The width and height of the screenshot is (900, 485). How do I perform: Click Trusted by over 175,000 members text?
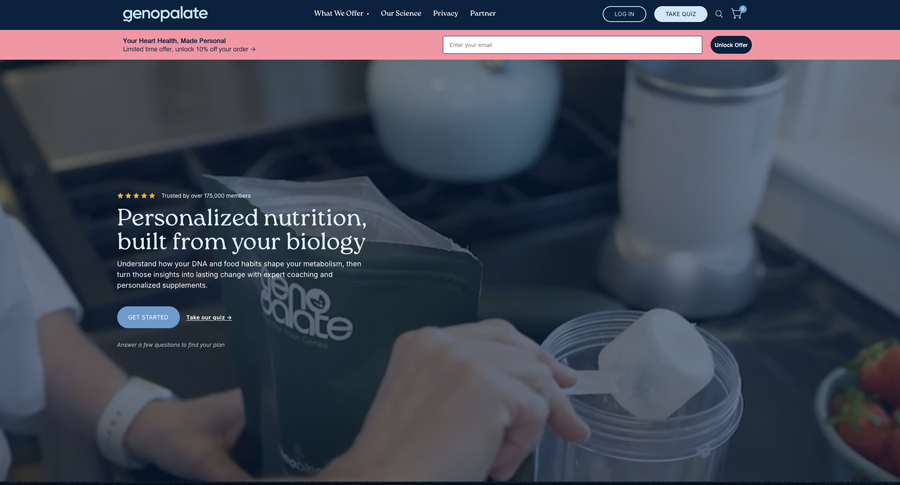tap(206, 196)
